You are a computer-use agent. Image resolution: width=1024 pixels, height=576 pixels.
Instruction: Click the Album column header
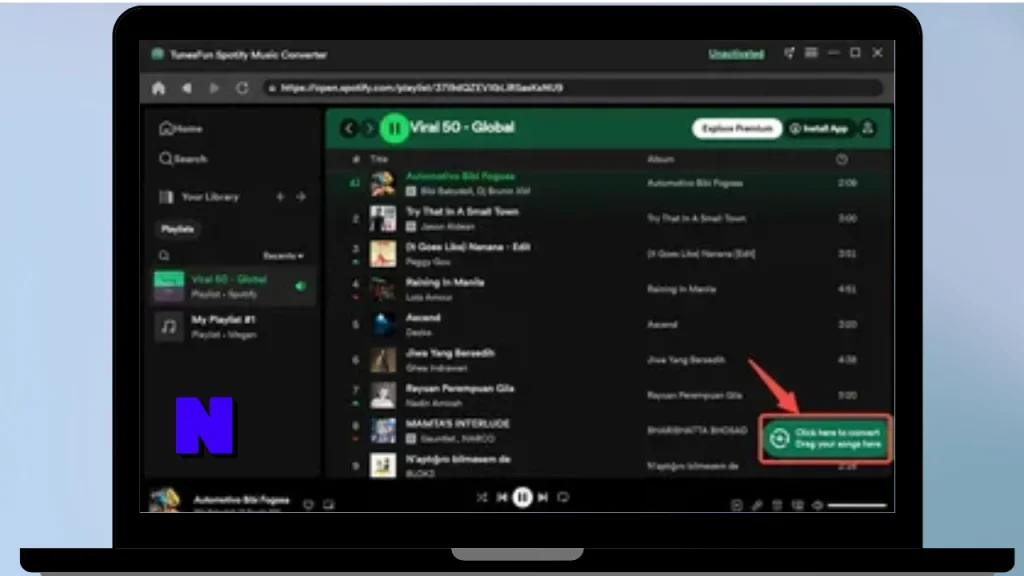pos(660,159)
